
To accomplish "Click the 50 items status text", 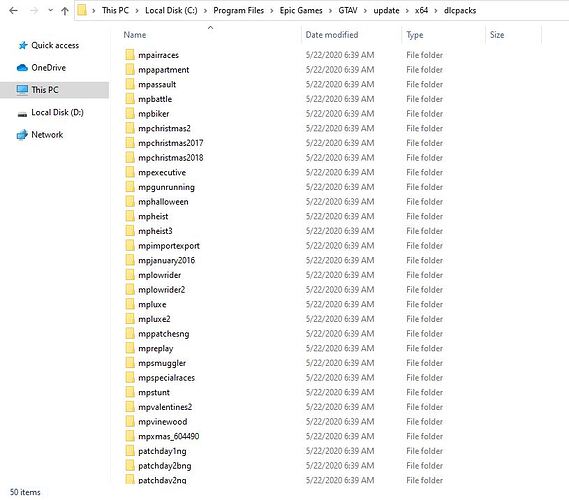I will tap(25, 492).
